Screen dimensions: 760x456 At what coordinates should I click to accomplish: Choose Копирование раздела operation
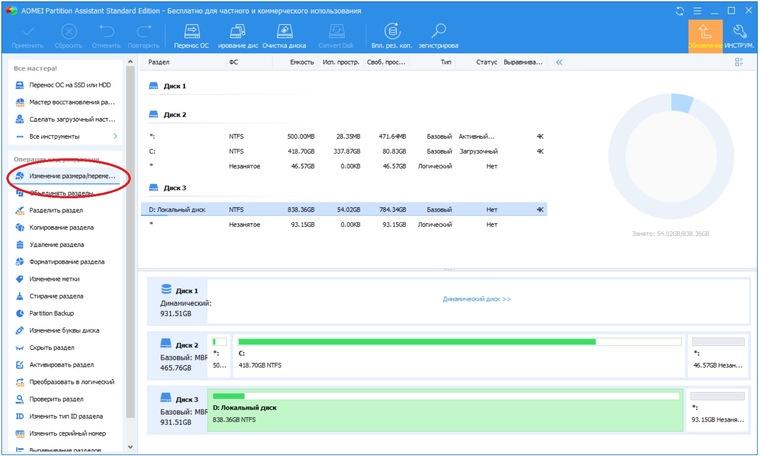(55, 227)
